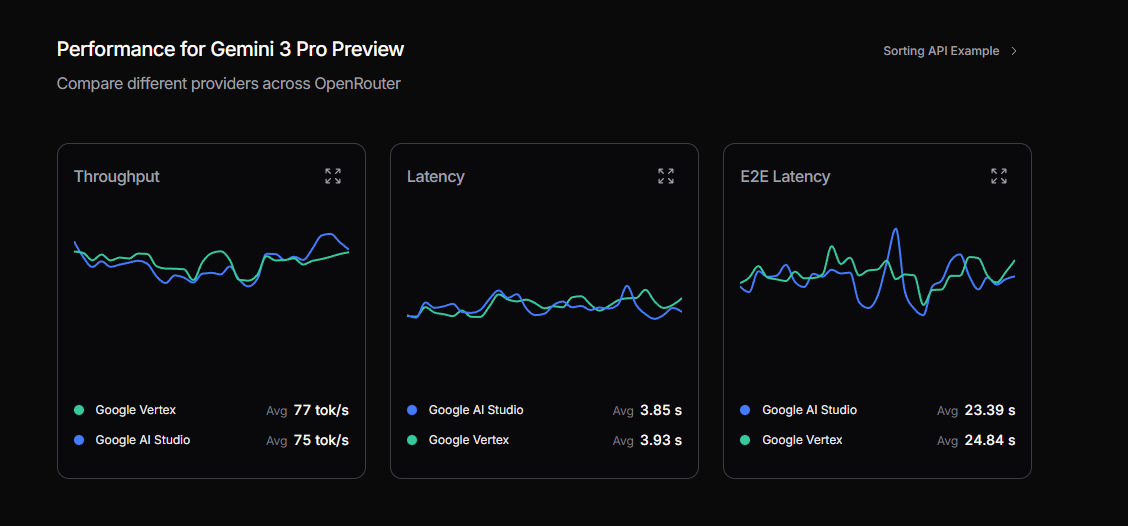Click Google Vertex label in Latency card
Screen dimensions: 1128x526
[468, 440]
